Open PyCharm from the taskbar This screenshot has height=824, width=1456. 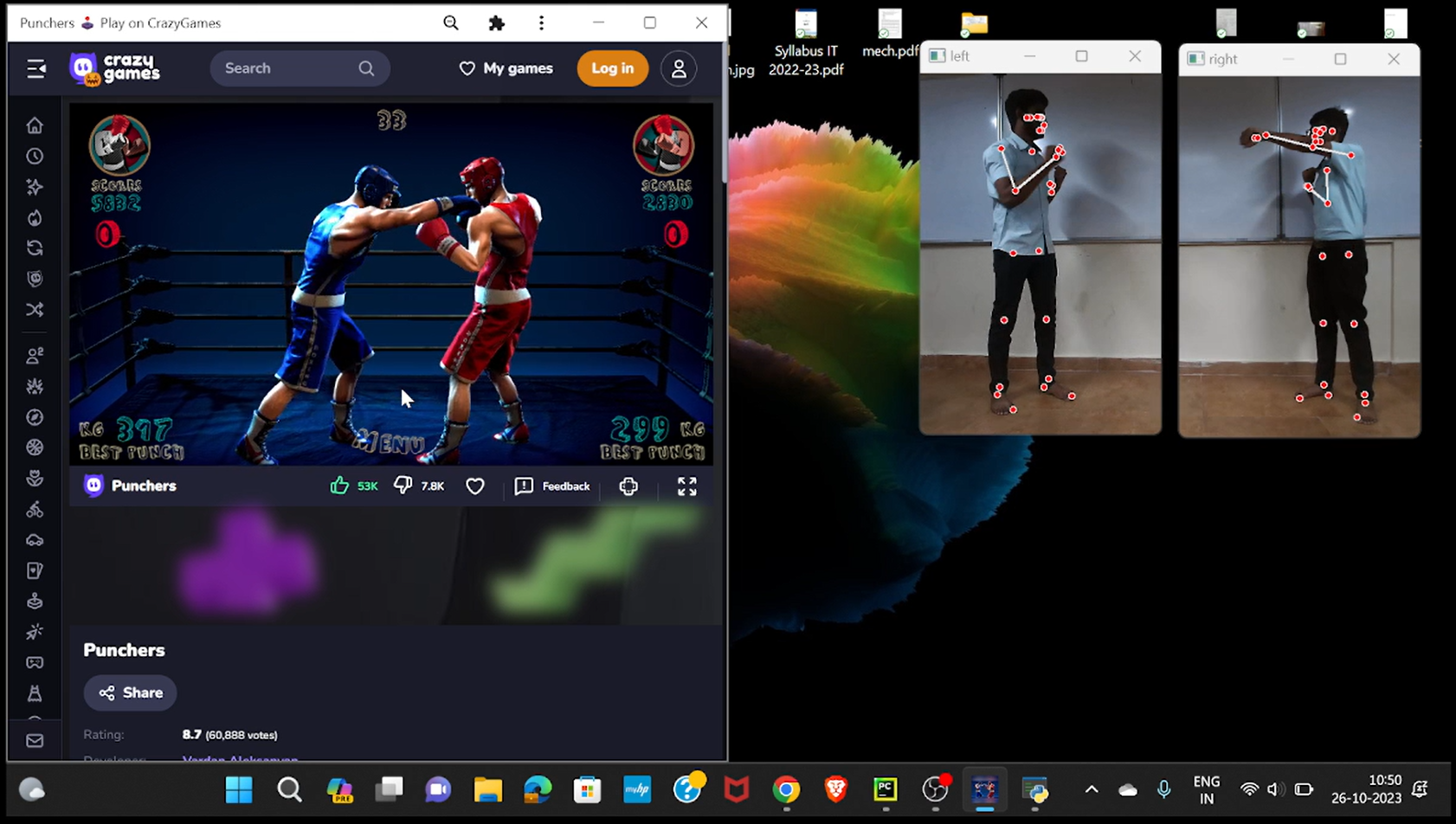pyautogui.click(x=886, y=789)
